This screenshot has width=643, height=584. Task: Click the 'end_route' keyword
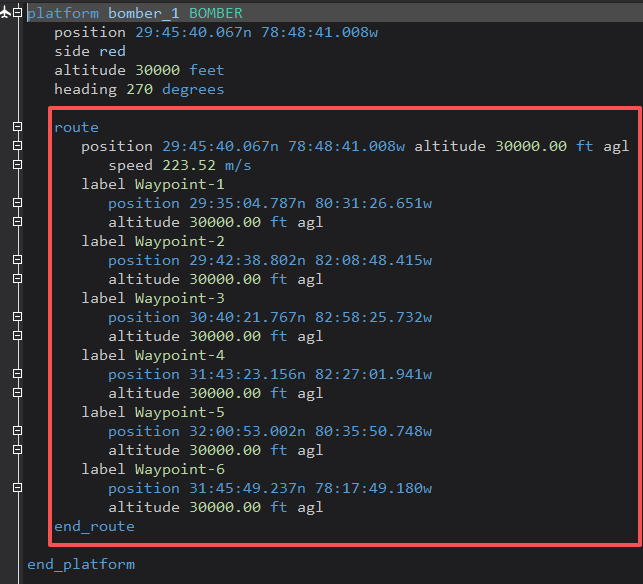94,527
